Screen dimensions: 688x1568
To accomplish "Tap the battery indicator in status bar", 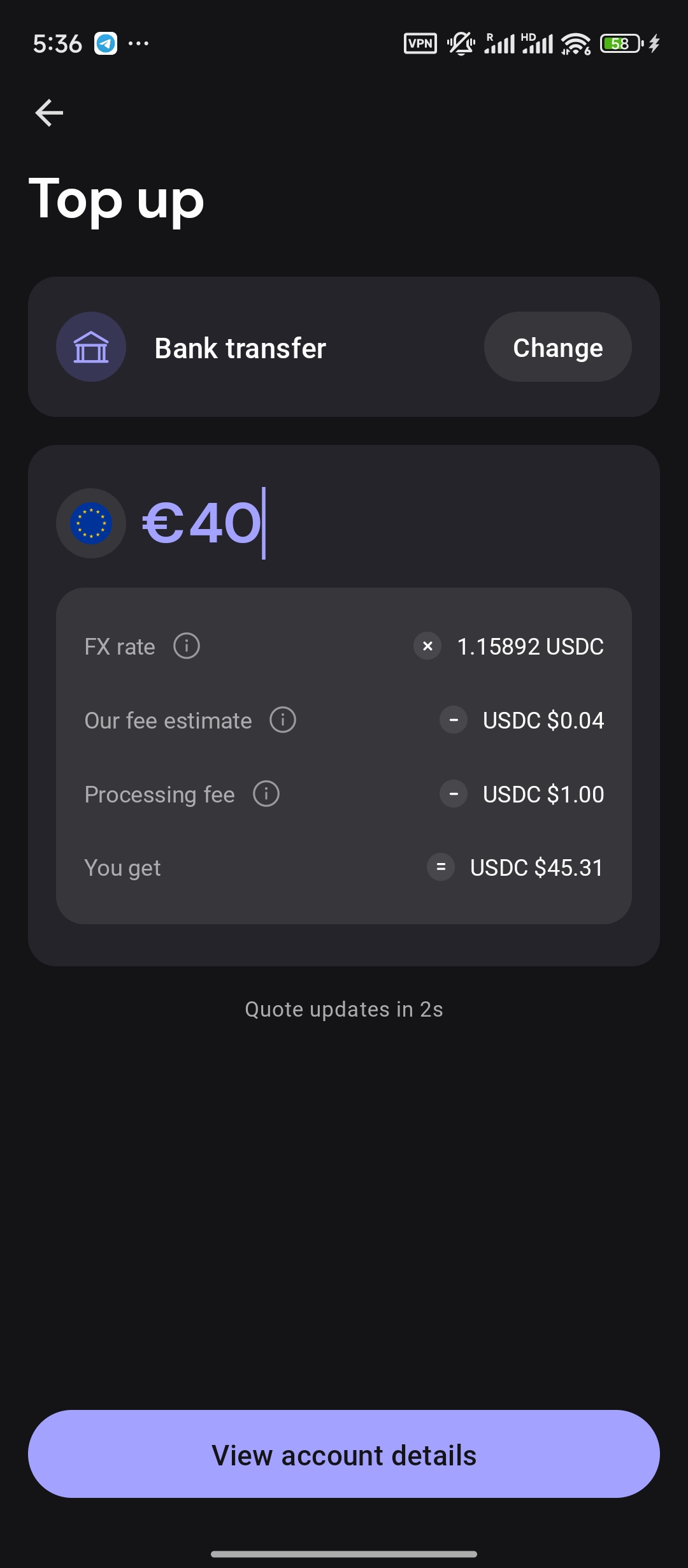I will 622,43.
